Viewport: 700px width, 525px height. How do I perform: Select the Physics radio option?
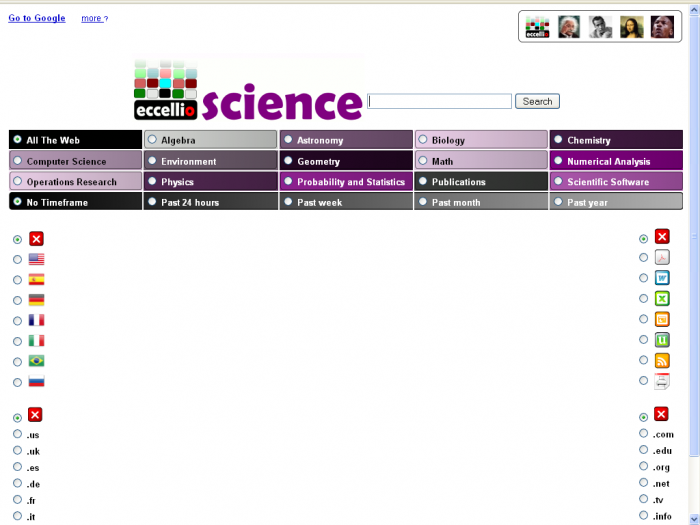click(x=152, y=181)
